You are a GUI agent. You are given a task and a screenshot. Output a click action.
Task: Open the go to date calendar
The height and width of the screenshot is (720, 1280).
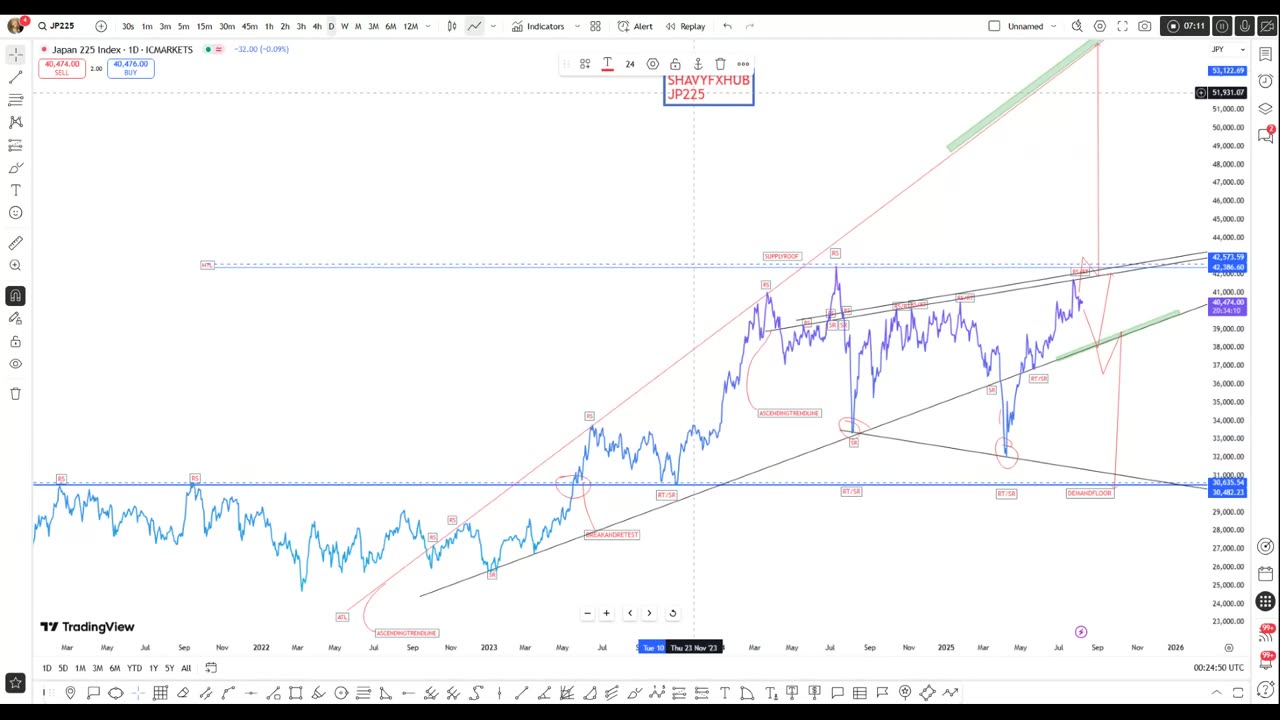tap(211, 668)
